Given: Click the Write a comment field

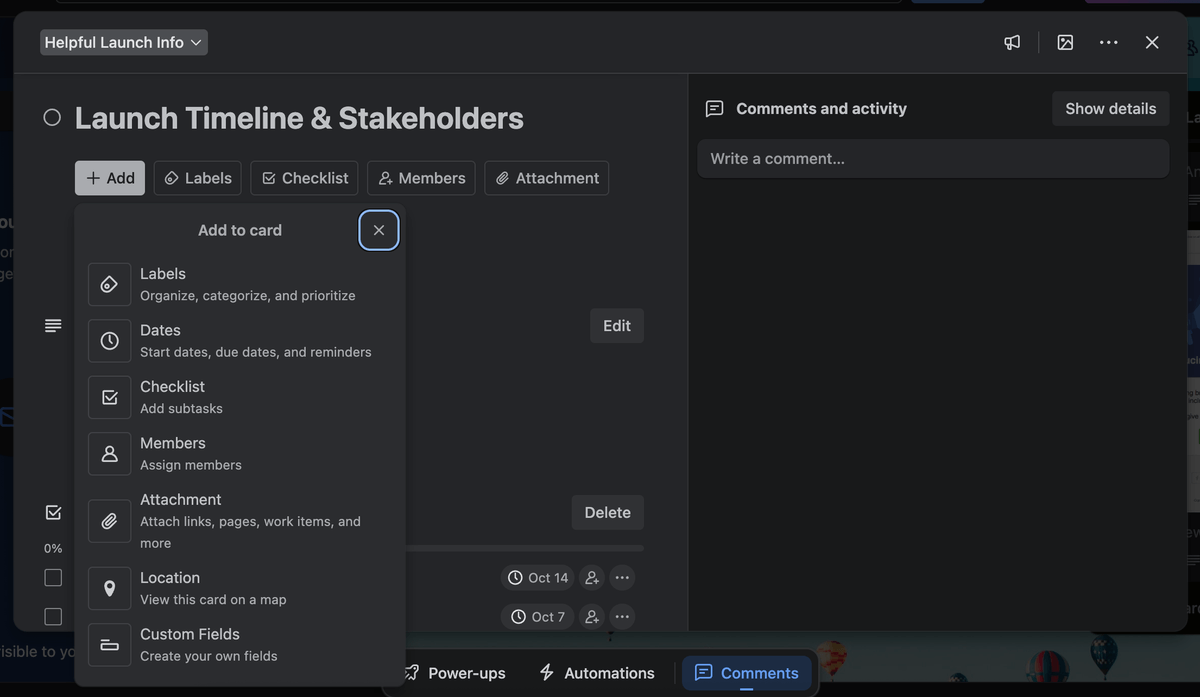Looking at the screenshot, I should pyautogui.click(x=932, y=158).
